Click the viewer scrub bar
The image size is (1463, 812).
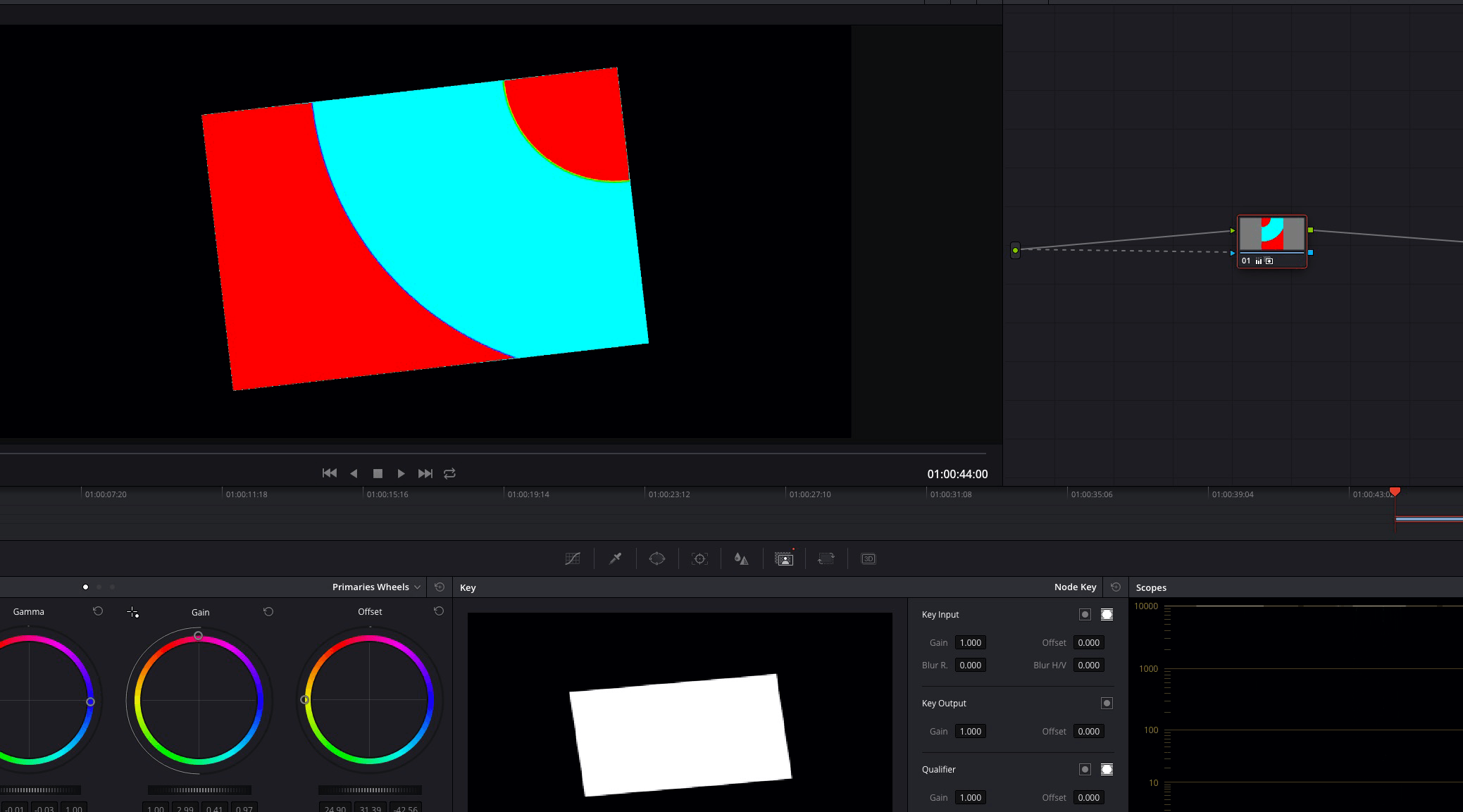click(493, 454)
